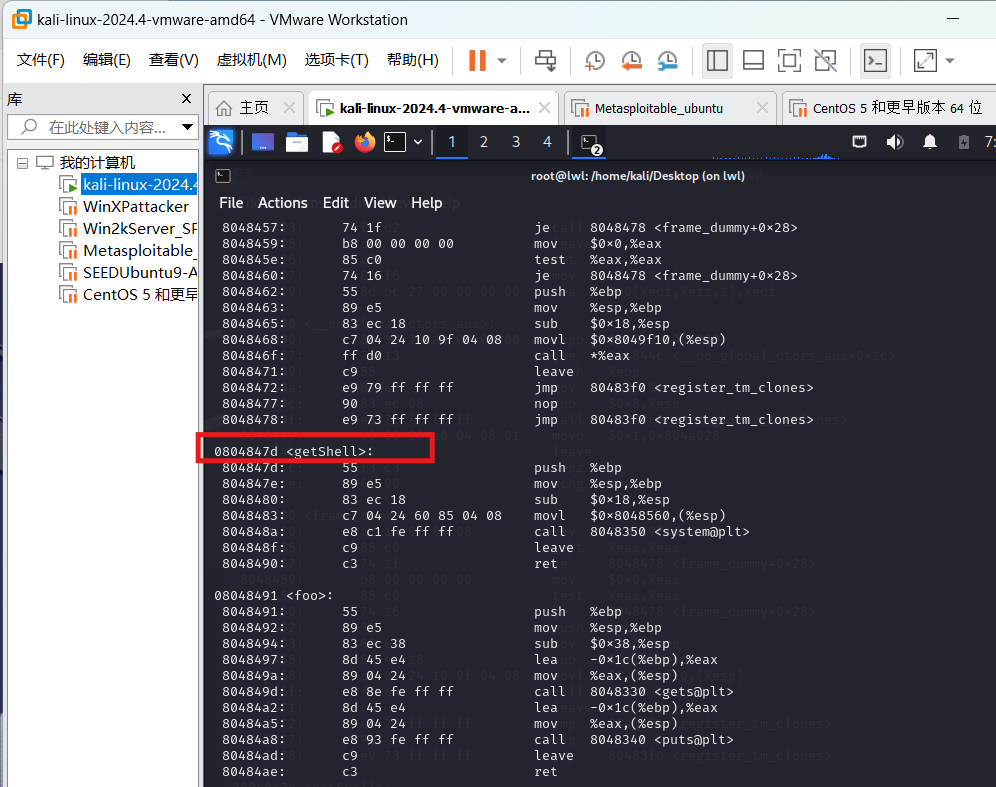Open the volume control tray icon

click(x=894, y=142)
